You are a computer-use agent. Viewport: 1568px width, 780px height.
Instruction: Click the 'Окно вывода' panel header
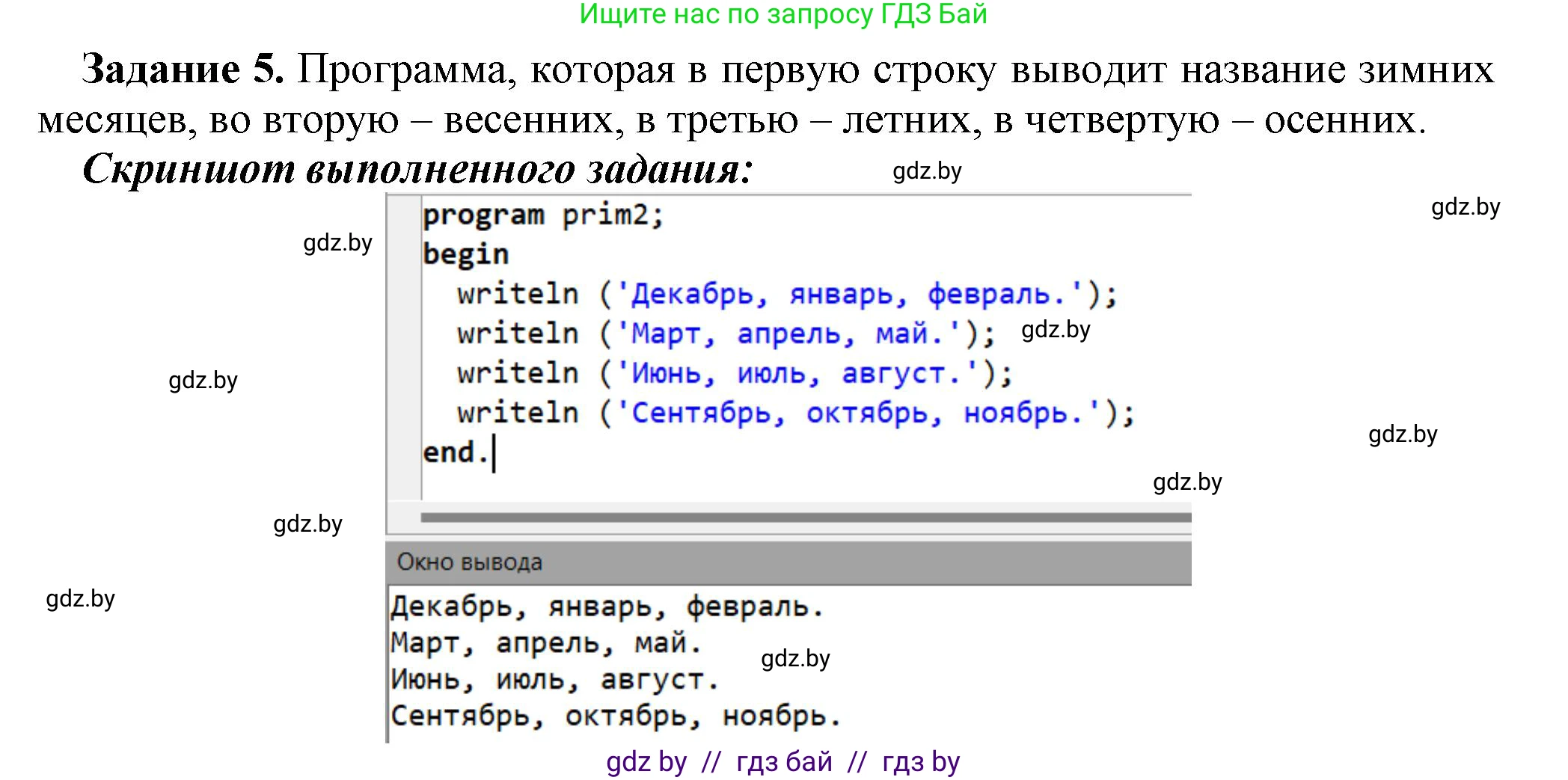click(x=789, y=562)
